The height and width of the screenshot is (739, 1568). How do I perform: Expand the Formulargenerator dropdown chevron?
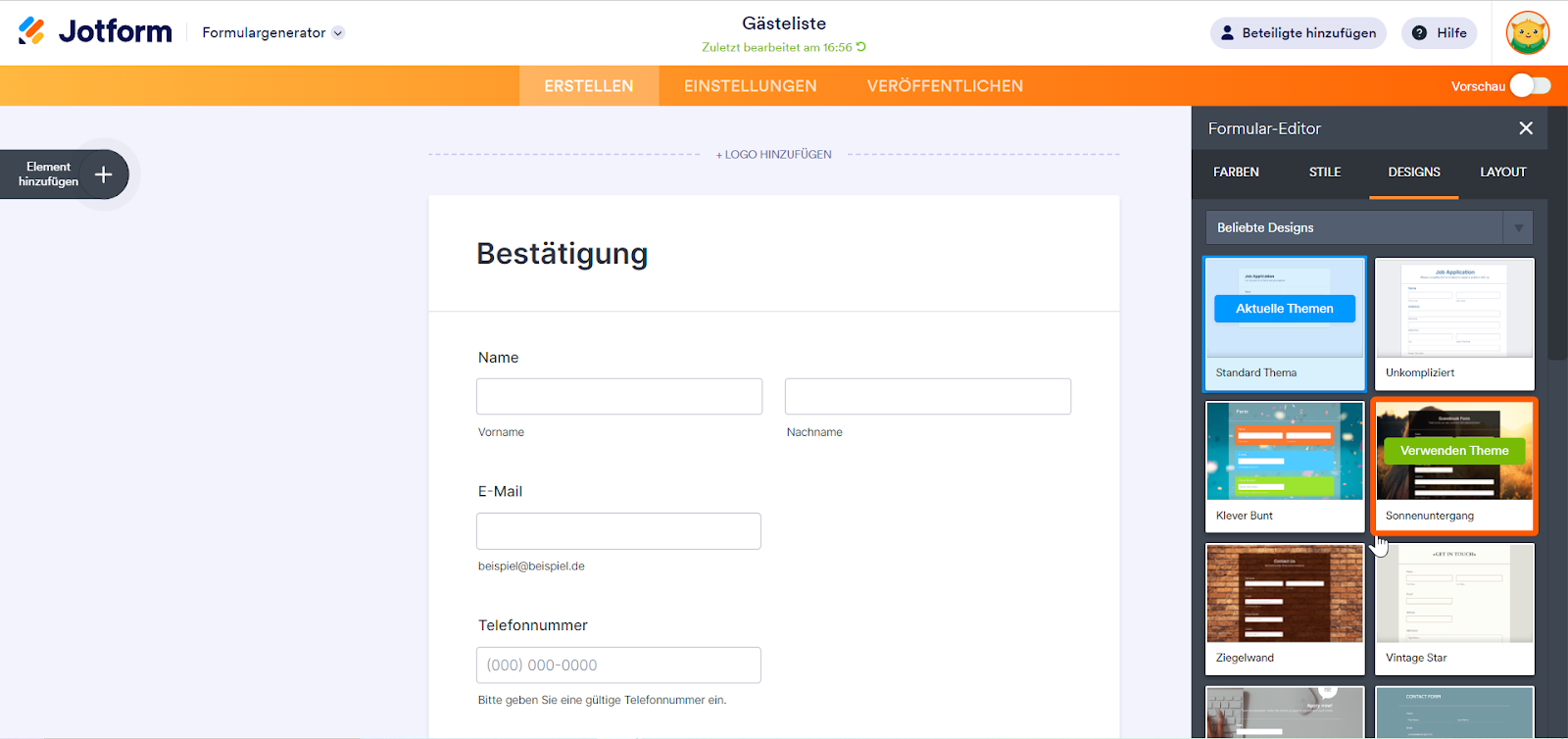[x=338, y=33]
